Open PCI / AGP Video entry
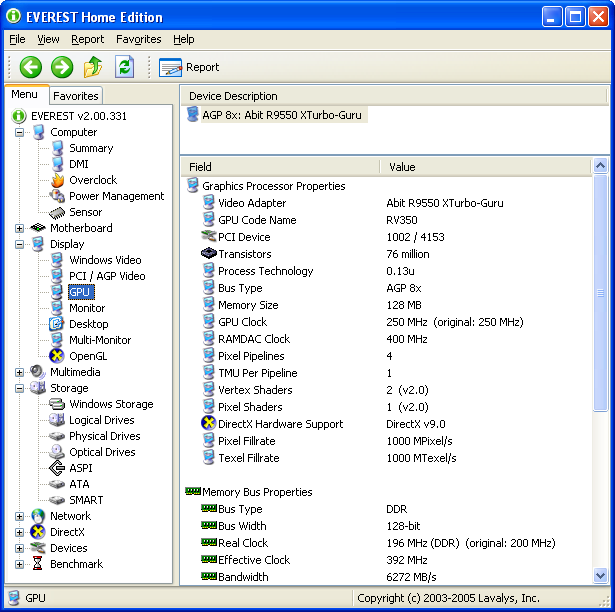The width and height of the screenshot is (615, 612). pyautogui.click(x=107, y=276)
